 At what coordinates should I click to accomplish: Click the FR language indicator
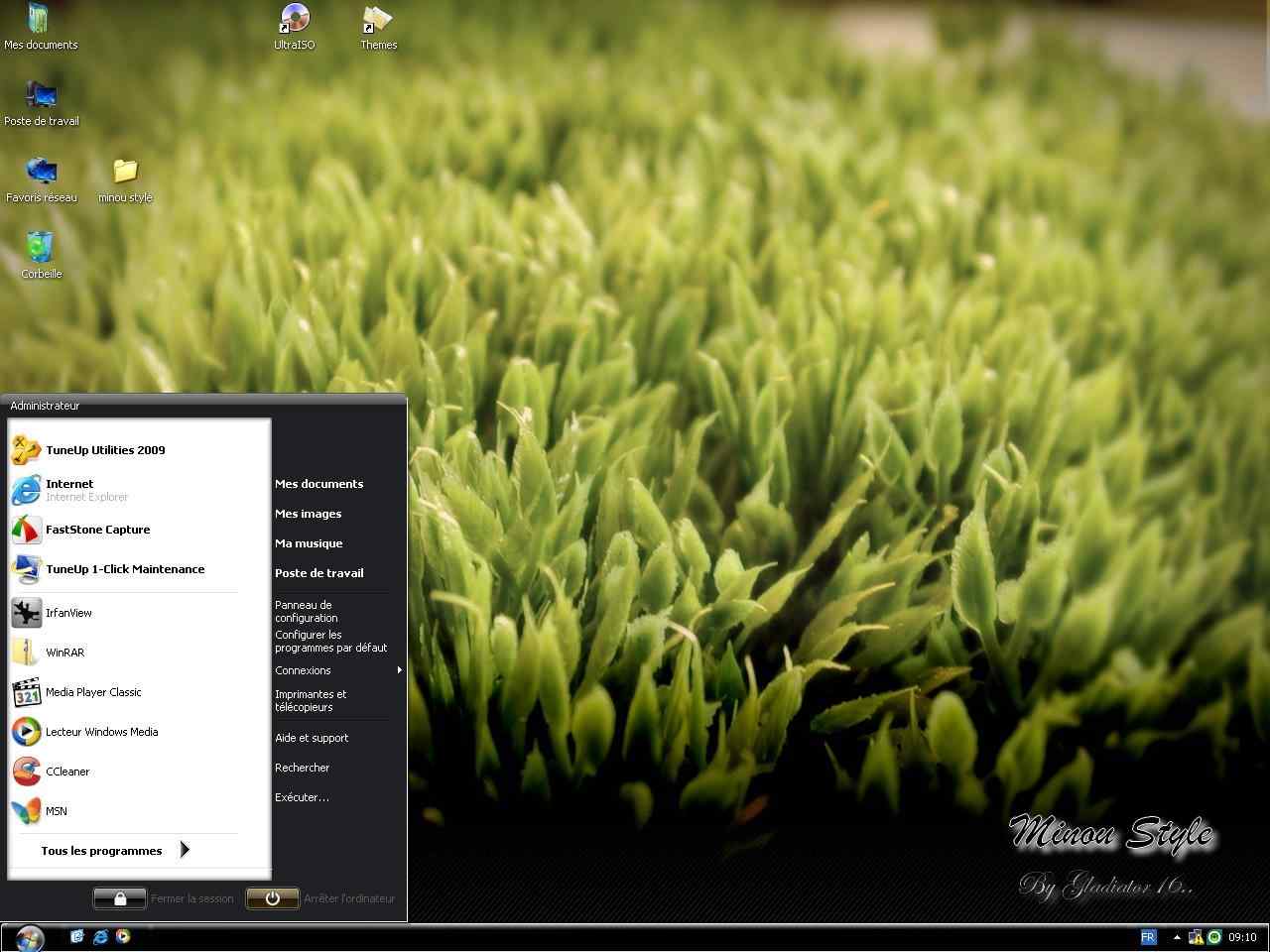[1148, 937]
